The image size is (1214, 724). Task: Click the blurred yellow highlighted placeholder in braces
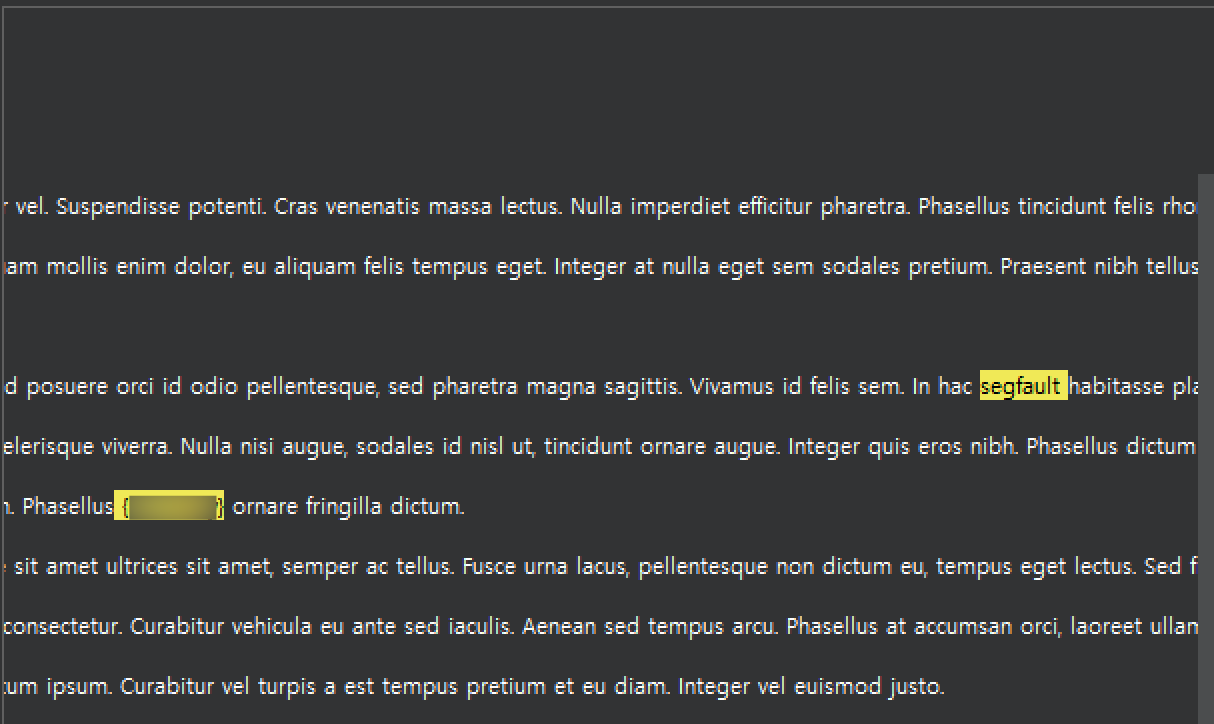(170, 506)
